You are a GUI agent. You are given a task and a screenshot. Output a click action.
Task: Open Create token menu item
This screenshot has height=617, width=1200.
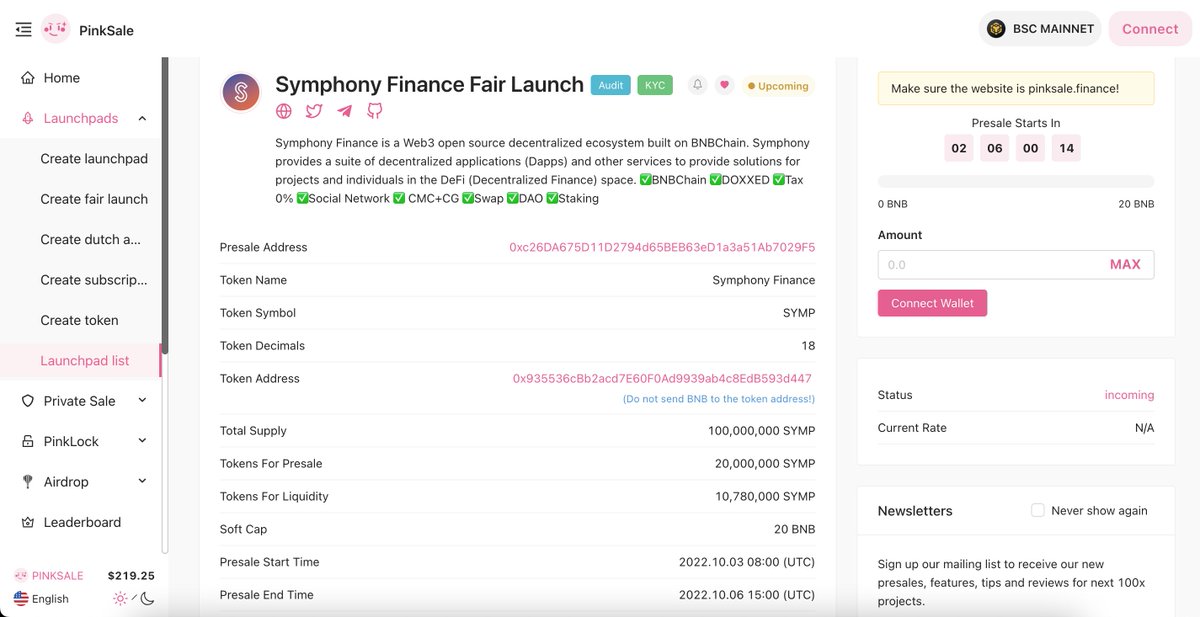(80, 320)
